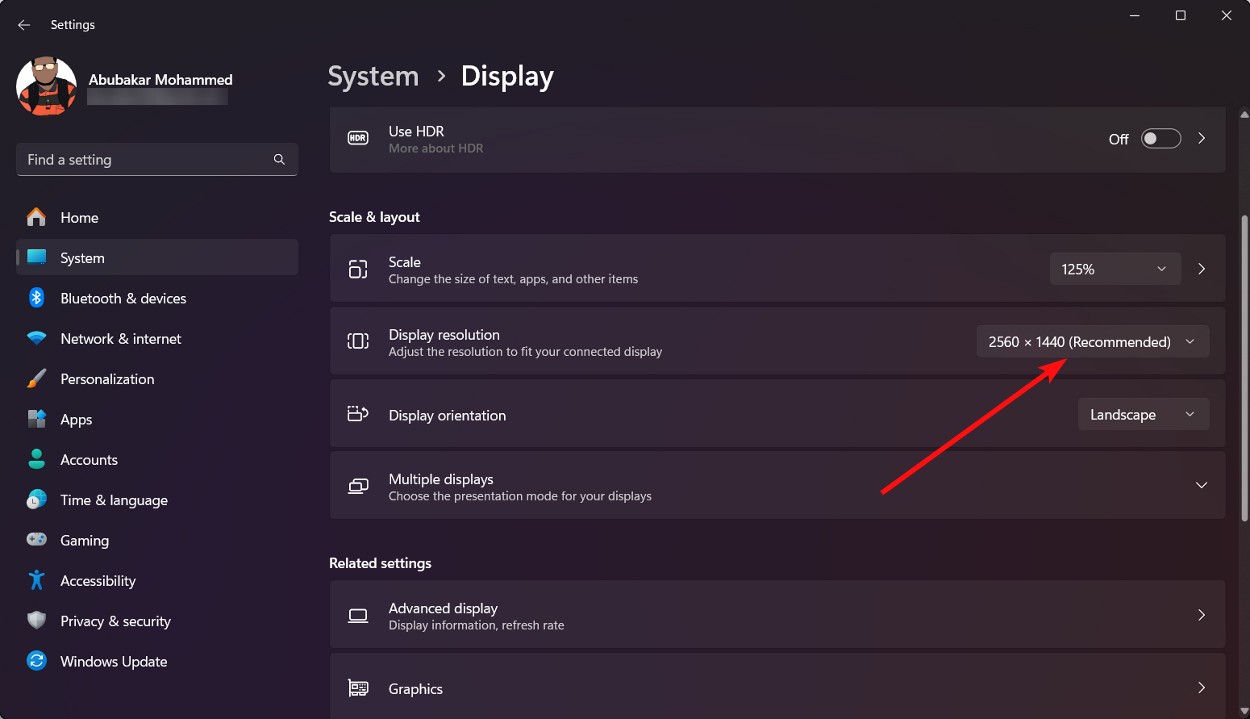Open the Scale percentage dropdown
The height and width of the screenshot is (719, 1250).
point(1114,268)
